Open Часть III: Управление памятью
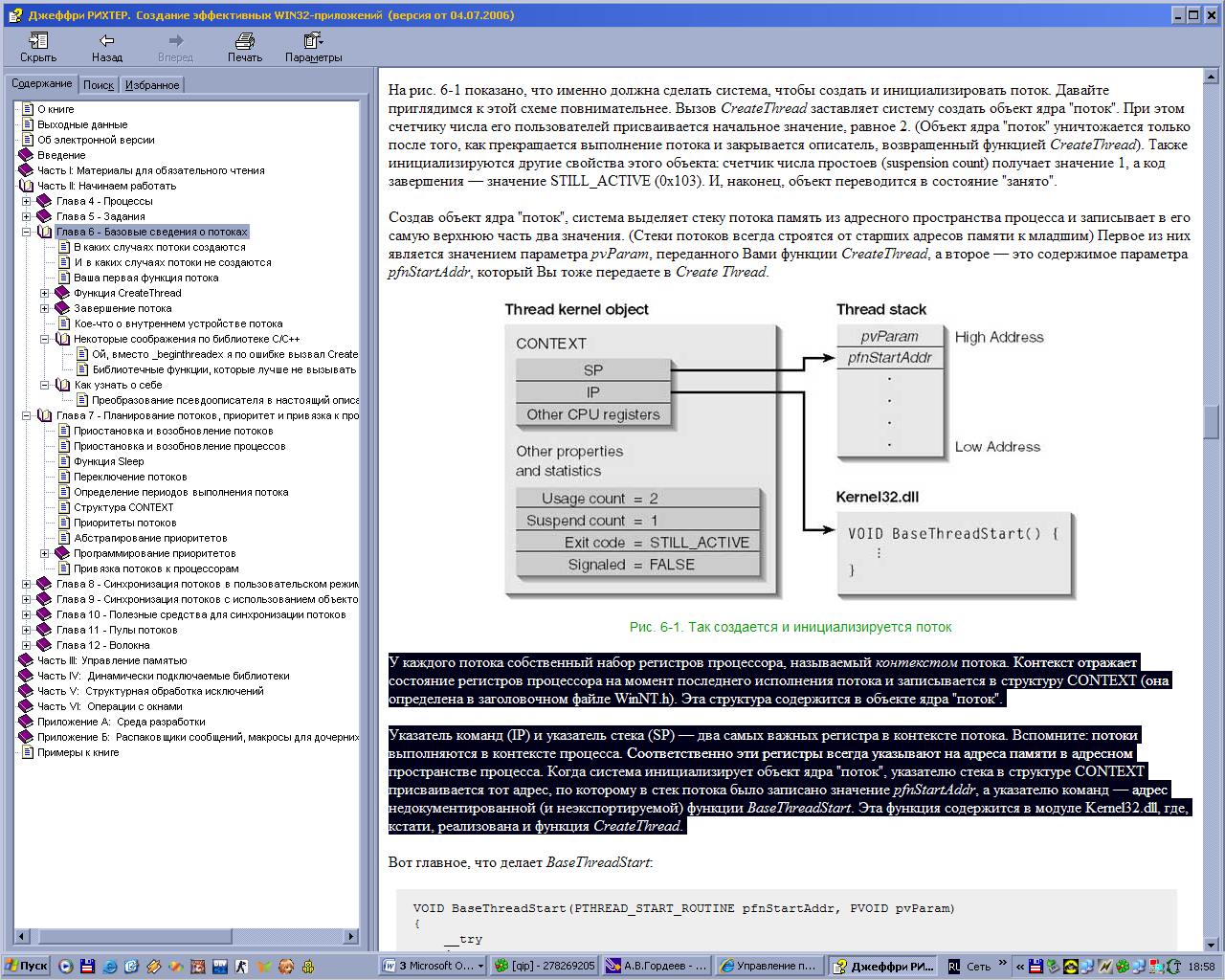 112,660
